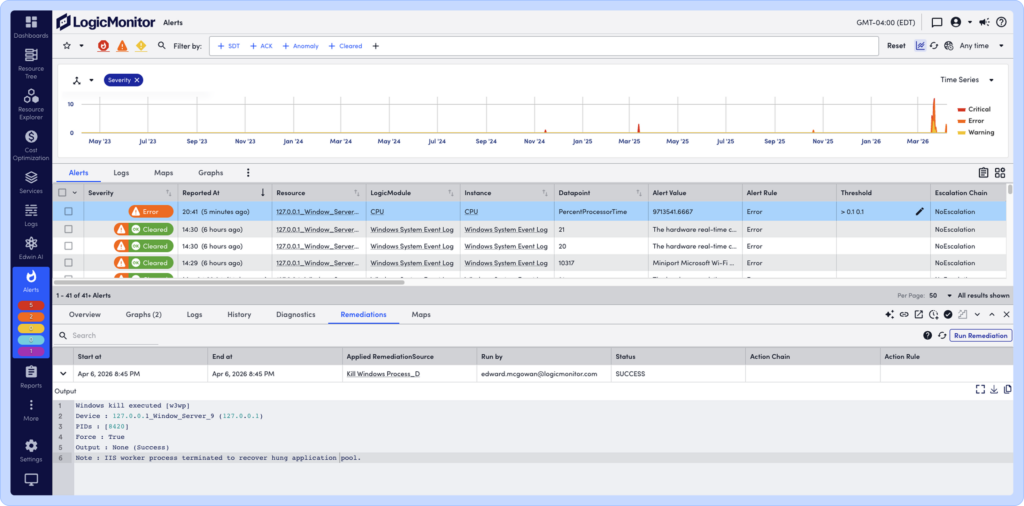Open the Kill Windows Process_D link
The height and width of the screenshot is (506, 1024).
[x=382, y=373]
